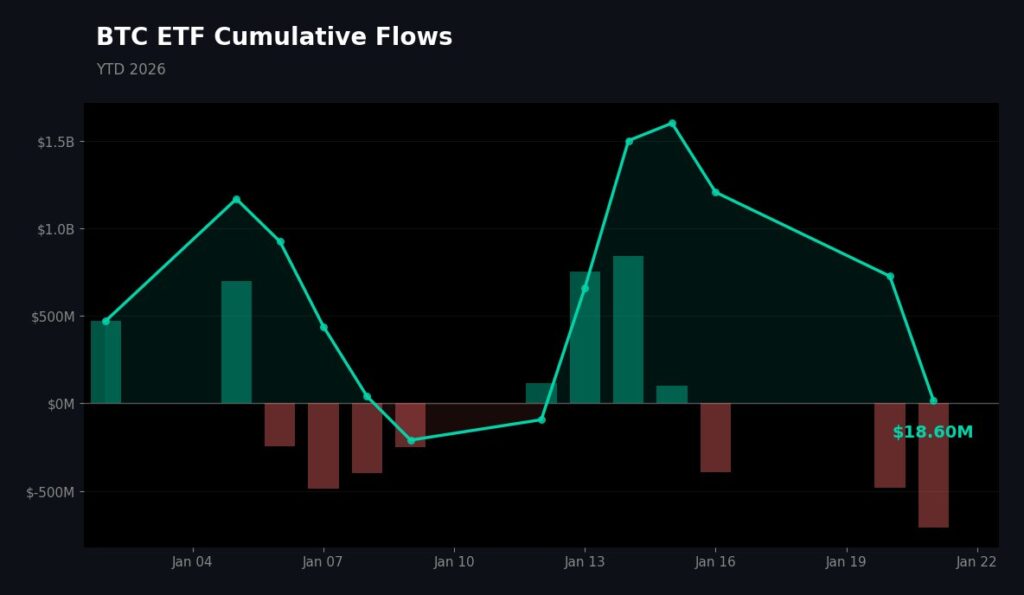The height and width of the screenshot is (595, 1024).
Task: Select the Jan 04 x-axis tick label
Action: pos(192,562)
